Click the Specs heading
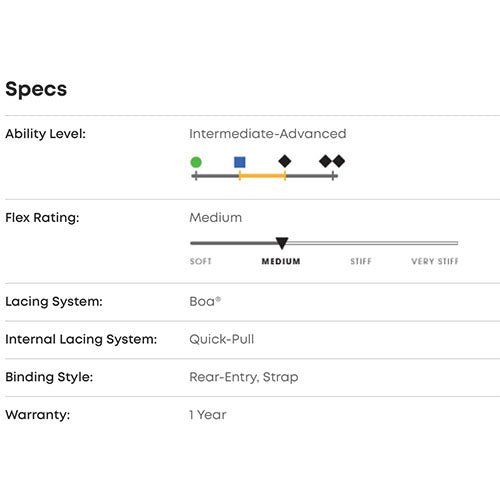The height and width of the screenshot is (500, 500). [x=36, y=89]
